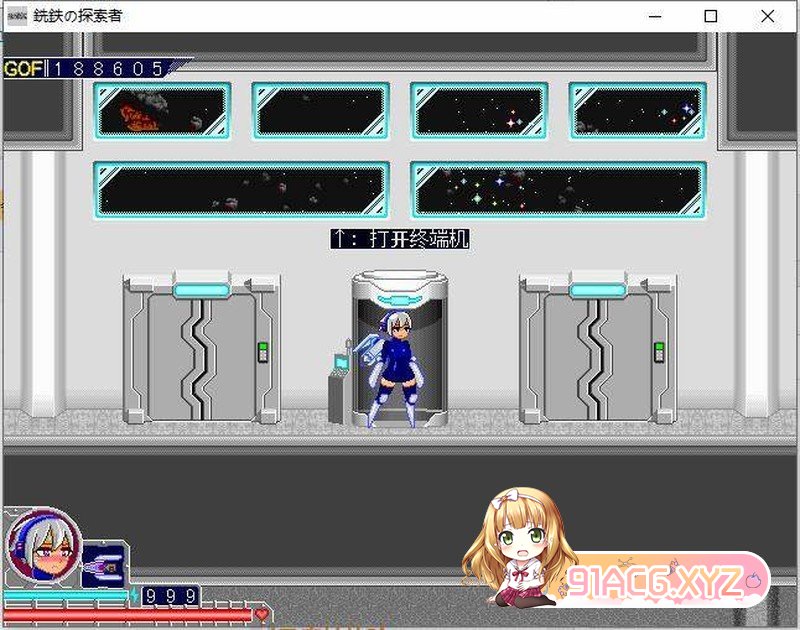The width and height of the screenshot is (800, 630).
Task: Click the left sliding metal door
Action: tap(202, 350)
